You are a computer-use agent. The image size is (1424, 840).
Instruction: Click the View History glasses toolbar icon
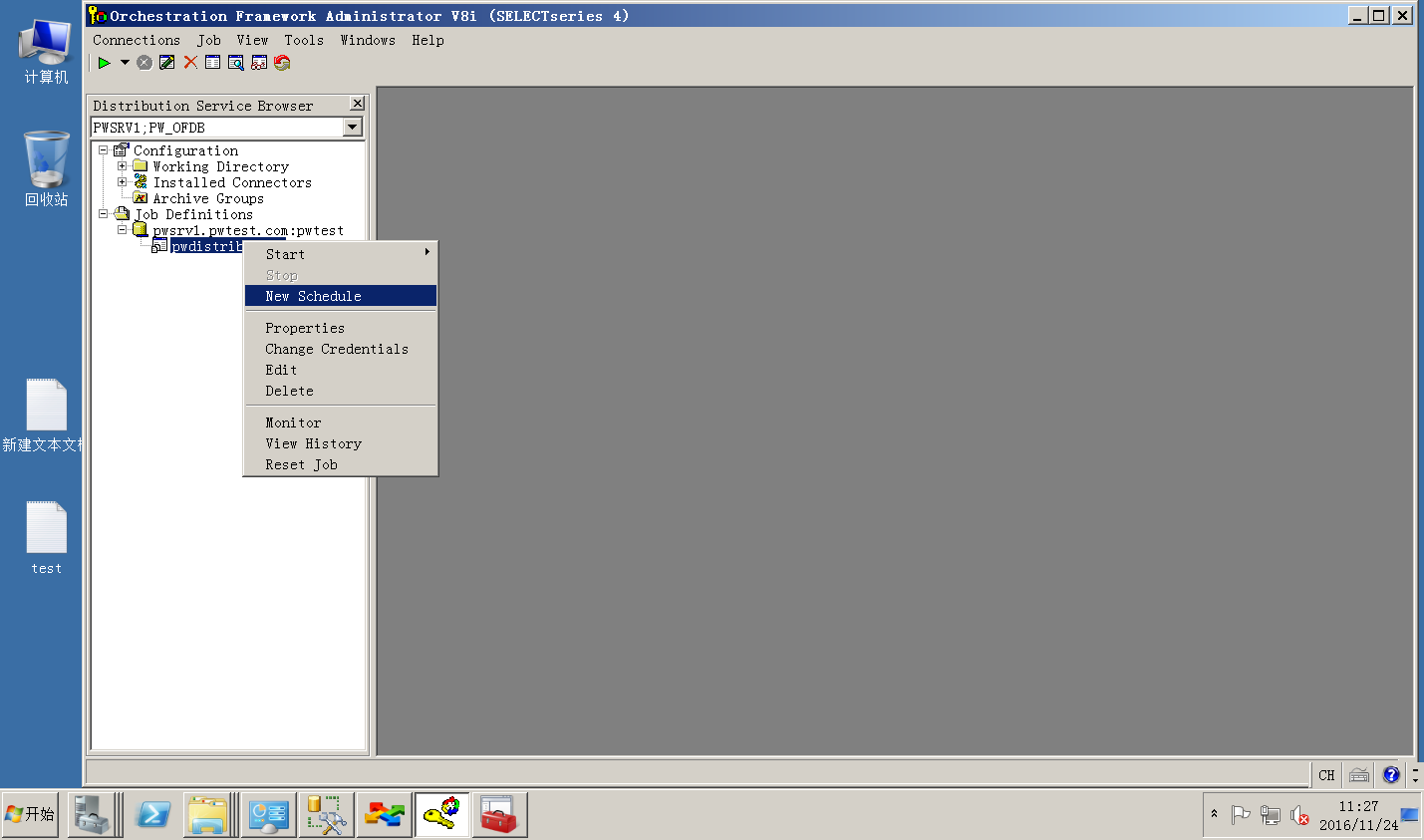[x=259, y=63]
